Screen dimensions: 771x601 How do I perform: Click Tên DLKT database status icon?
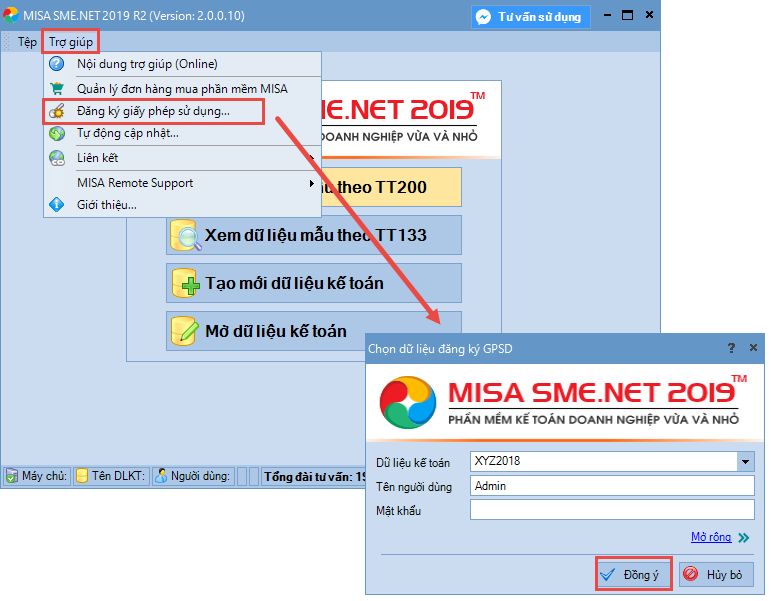pyautogui.click(x=82, y=476)
